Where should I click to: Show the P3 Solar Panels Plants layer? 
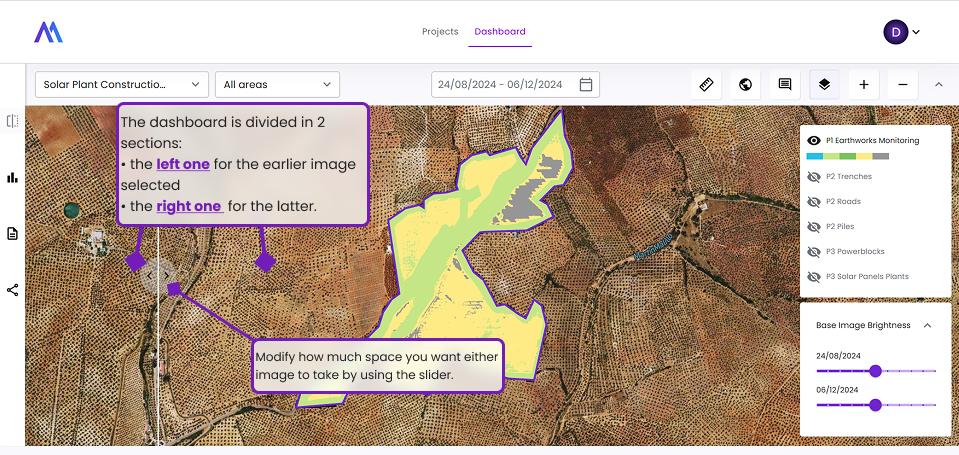813,276
